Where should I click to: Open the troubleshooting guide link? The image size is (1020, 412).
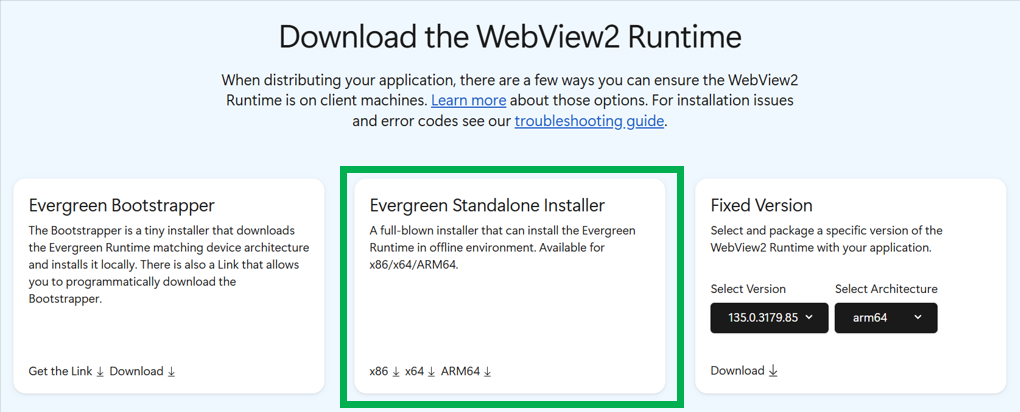[x=589, y=121]
